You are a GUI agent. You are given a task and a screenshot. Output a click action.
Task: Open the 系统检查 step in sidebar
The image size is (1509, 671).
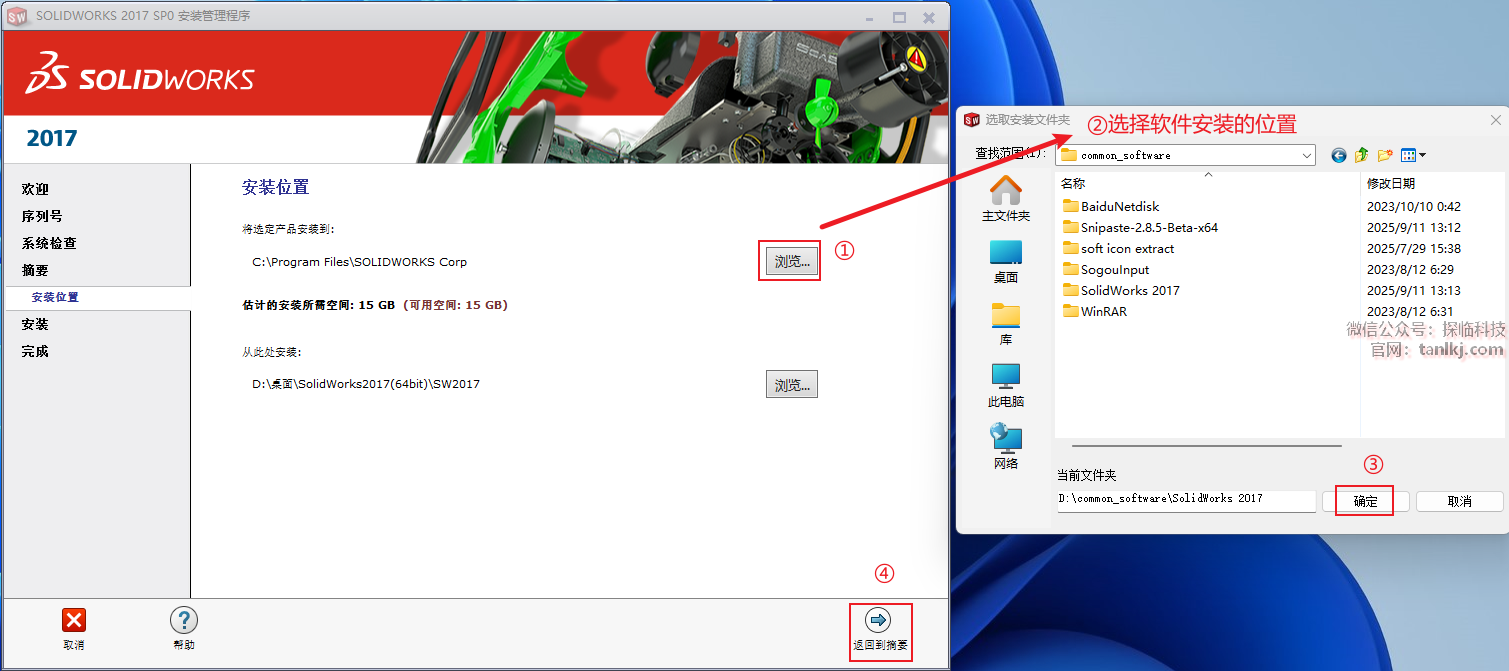[x=49, y=243]
